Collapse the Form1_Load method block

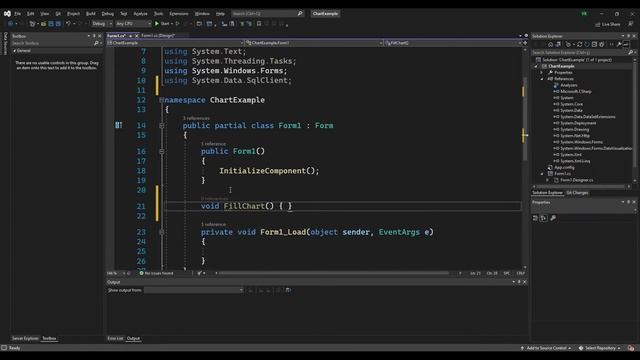162,232
